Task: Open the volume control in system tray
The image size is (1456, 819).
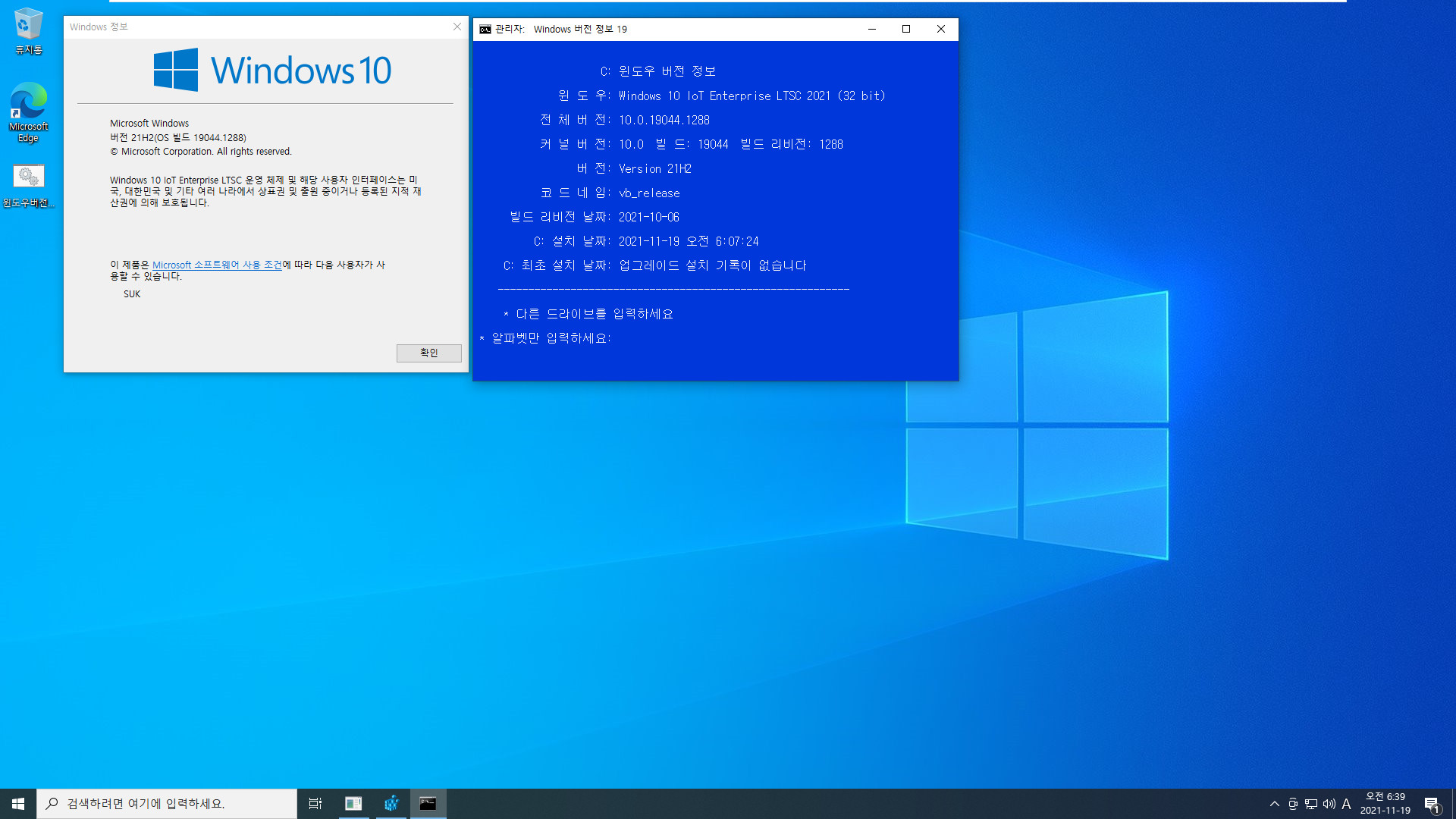Action: [1329, 803]
